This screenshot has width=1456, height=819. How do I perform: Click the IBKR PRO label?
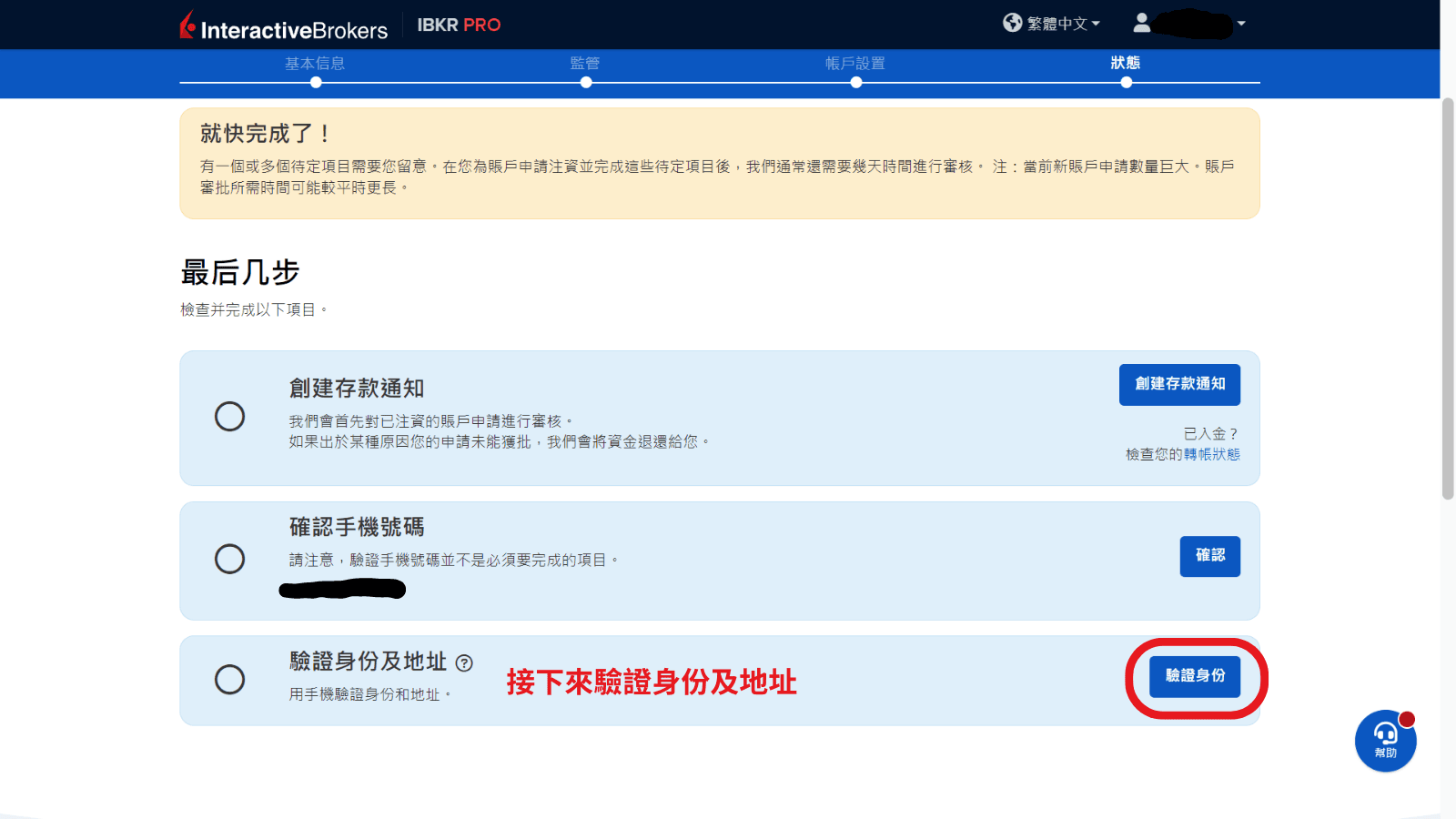pyautogui.click(x=460, y=25)
